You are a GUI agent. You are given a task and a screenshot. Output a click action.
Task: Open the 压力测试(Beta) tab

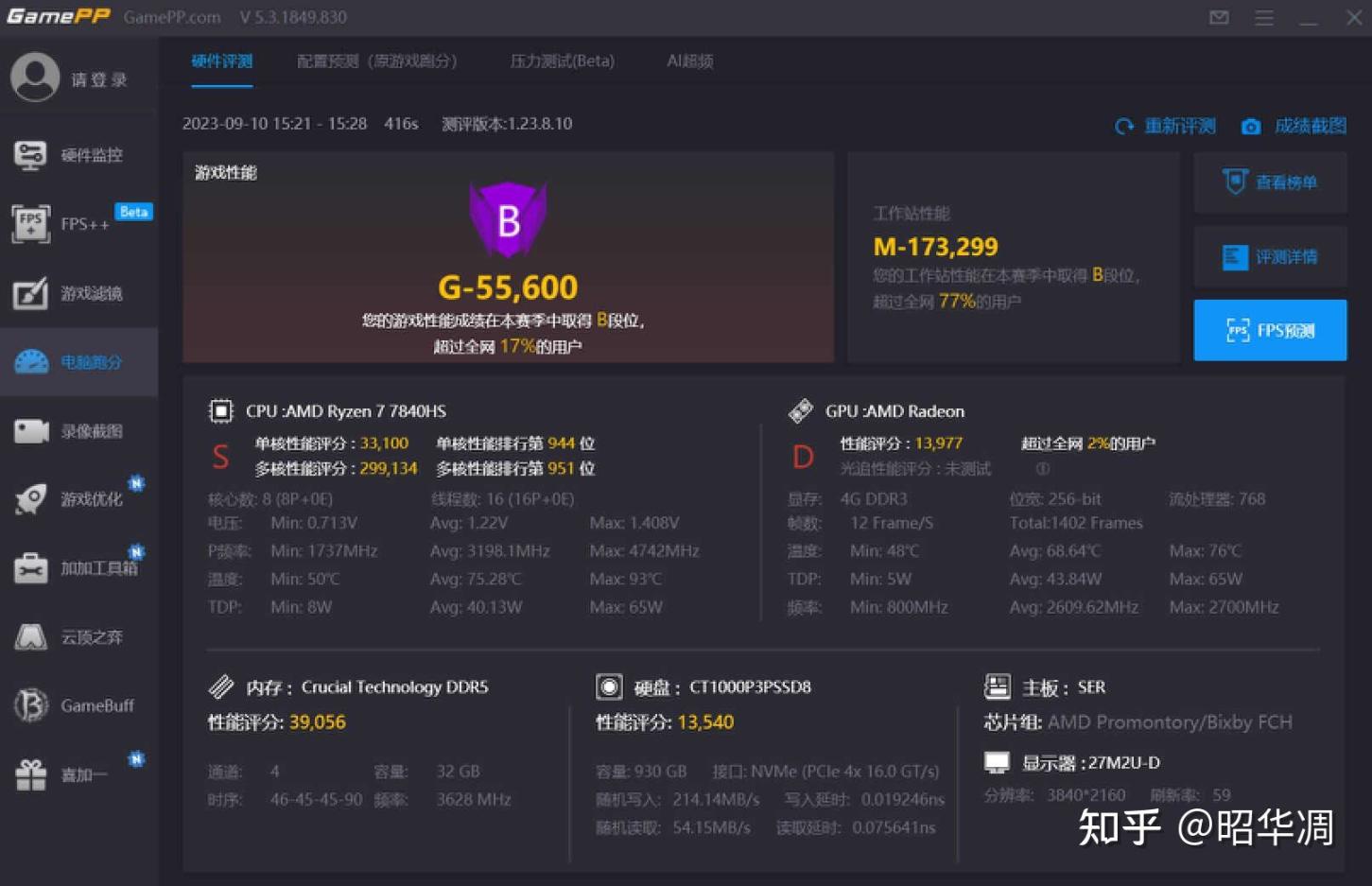[x=563, y=61]
